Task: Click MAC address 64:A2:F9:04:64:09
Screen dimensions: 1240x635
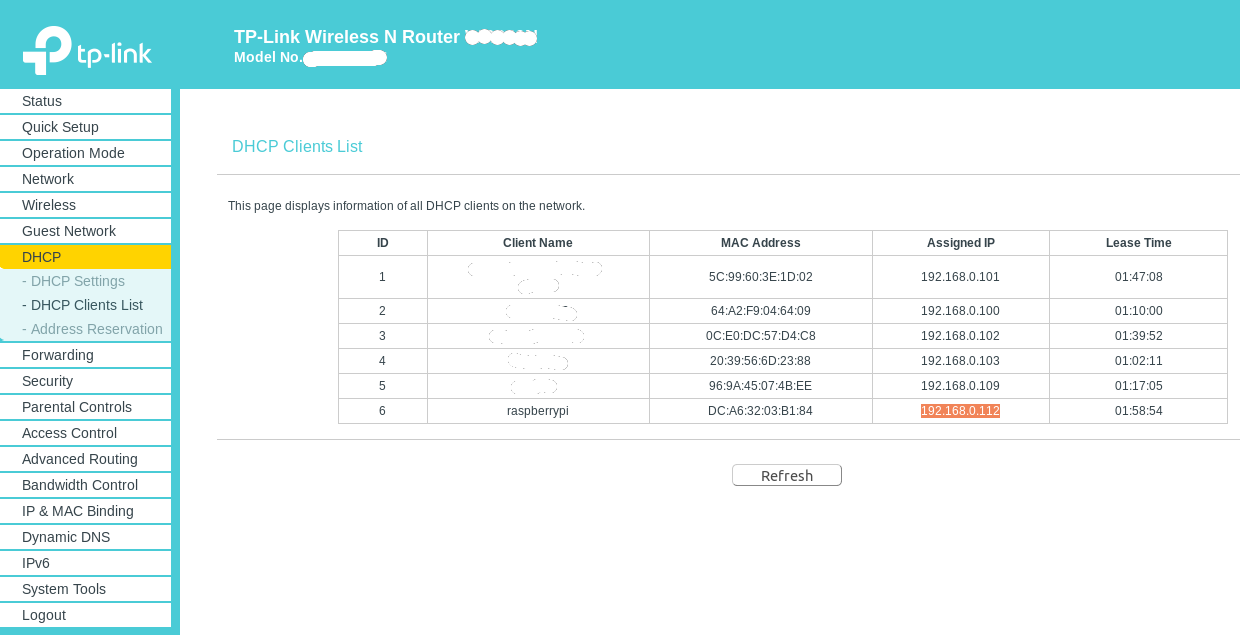Action: pyautogui.click(x=760, y=311)
